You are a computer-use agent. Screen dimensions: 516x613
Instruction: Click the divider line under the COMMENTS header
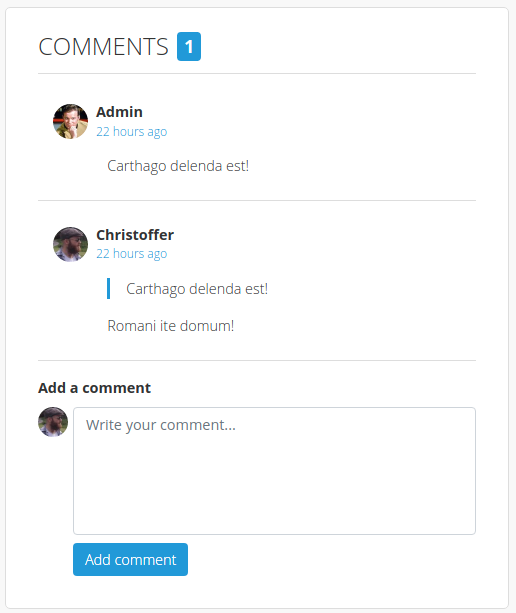click(x=257, y=73)
